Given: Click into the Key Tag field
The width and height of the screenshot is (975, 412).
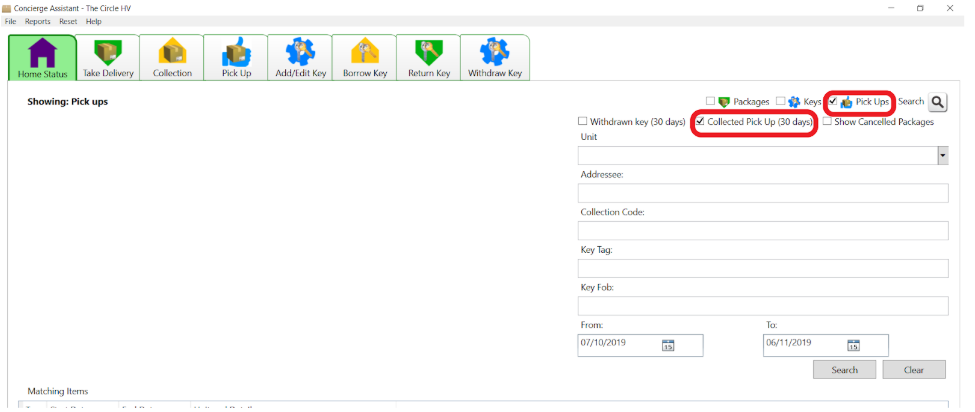Looking at the screenshot, I should coord(763,268).
